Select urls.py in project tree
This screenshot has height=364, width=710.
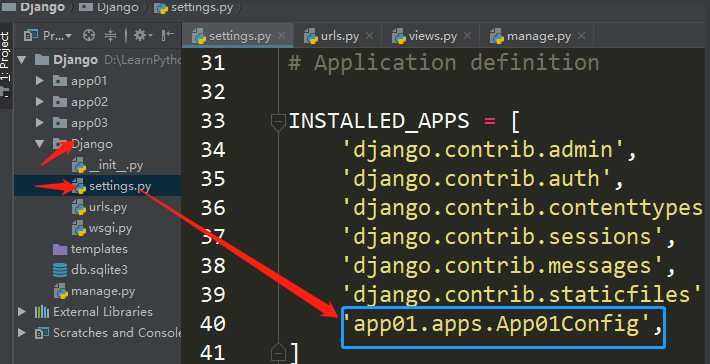[108, 207]
